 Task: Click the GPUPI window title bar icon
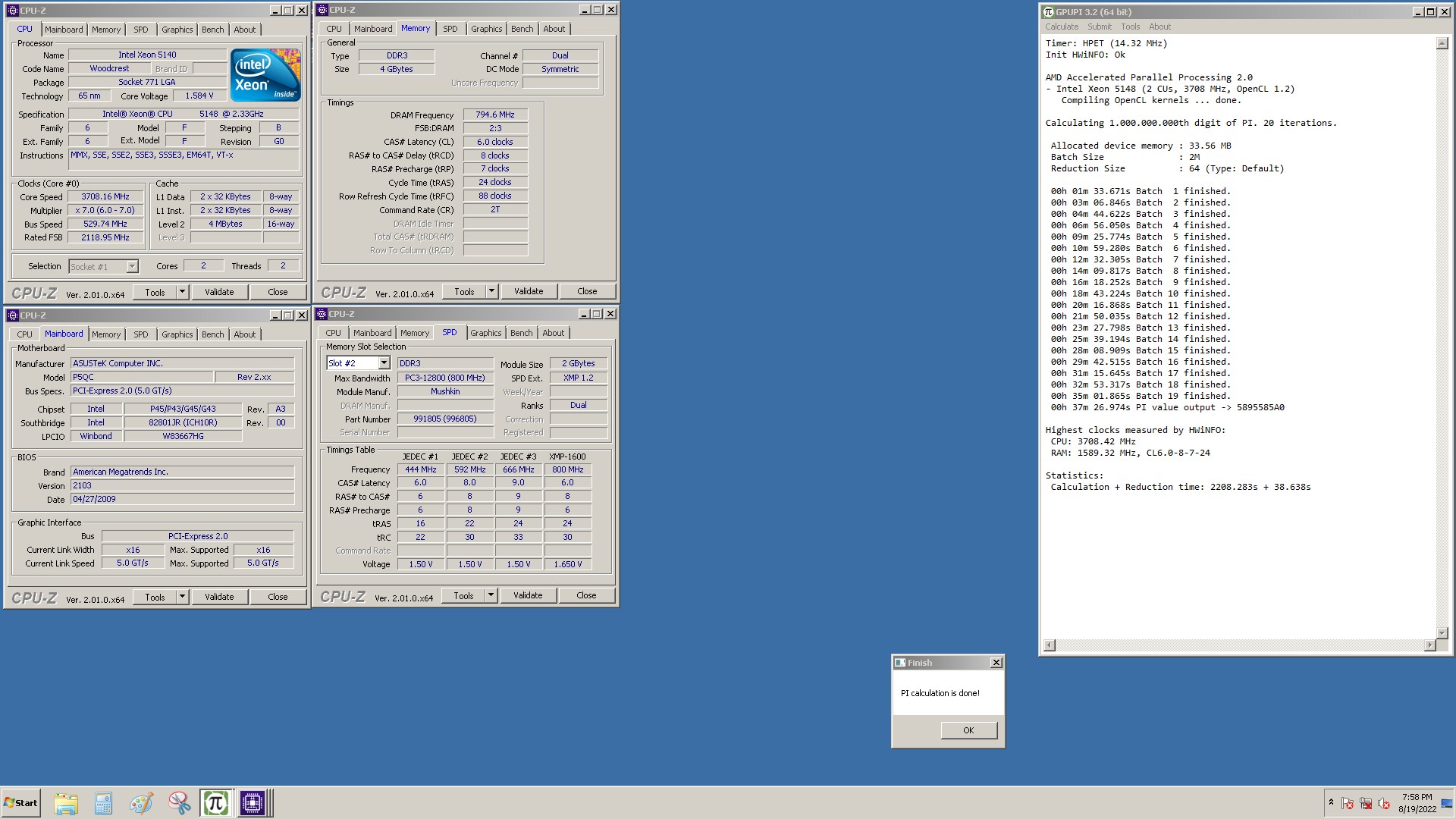coord(1049,11)
